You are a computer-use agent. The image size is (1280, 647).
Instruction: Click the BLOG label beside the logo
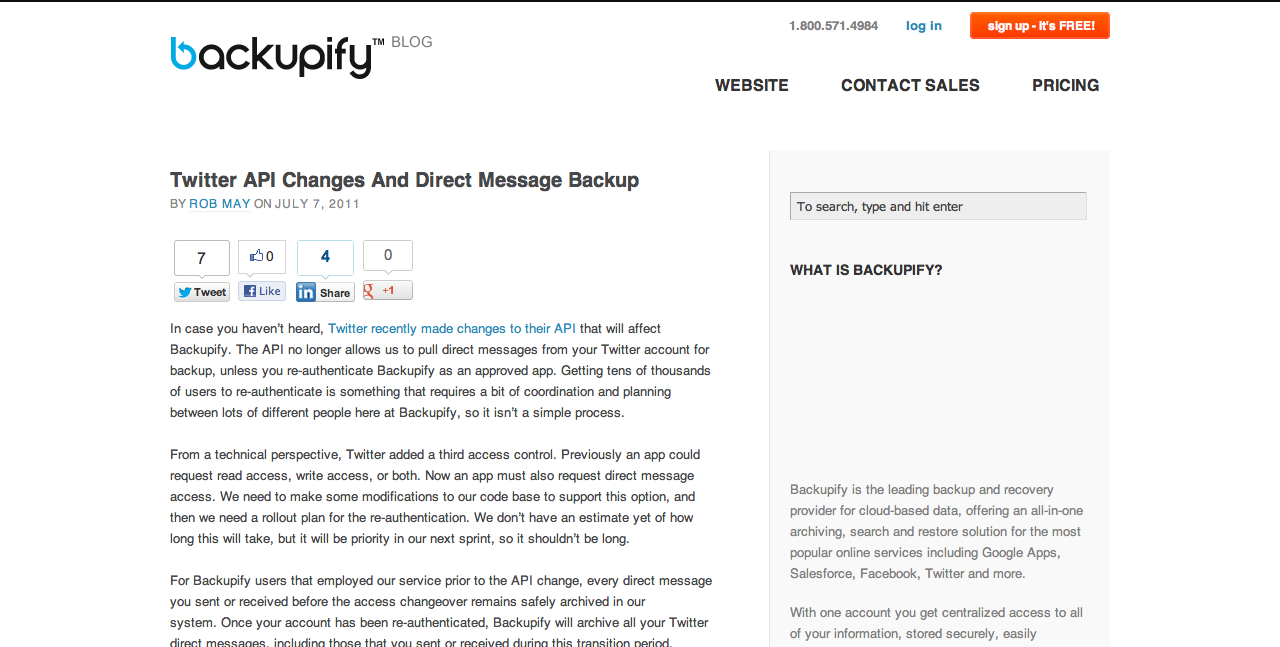coord(412,42)
